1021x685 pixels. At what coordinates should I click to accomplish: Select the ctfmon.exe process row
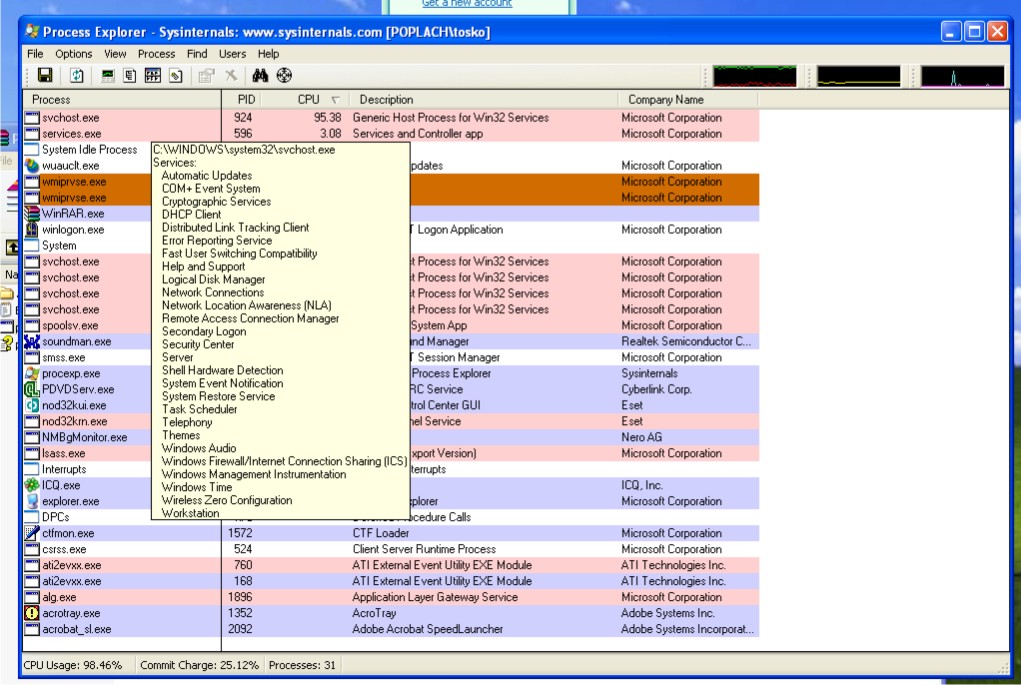pyautogui.click(x=68, y=533)
